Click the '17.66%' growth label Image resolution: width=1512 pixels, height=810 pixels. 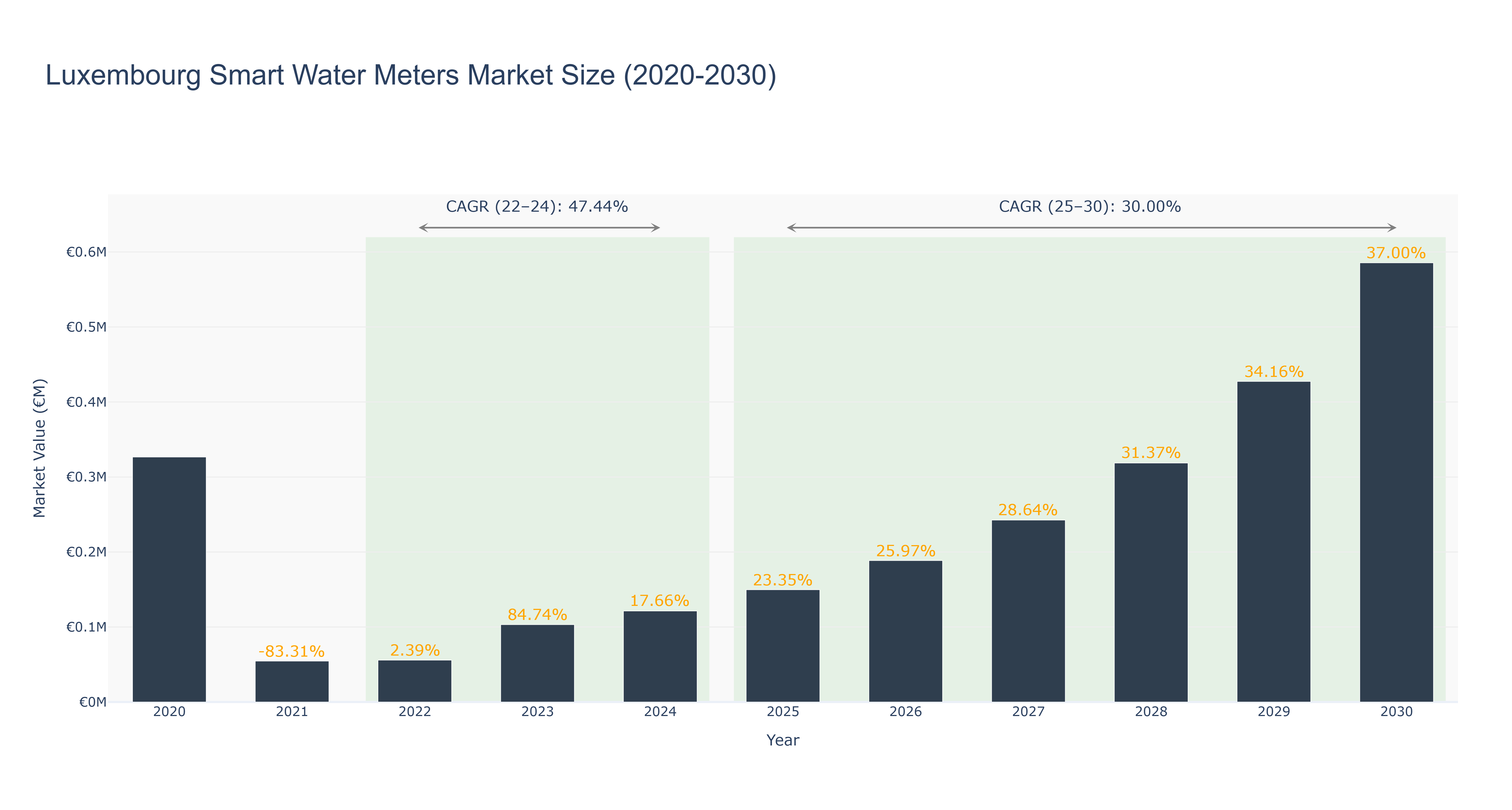pos(660,600)
